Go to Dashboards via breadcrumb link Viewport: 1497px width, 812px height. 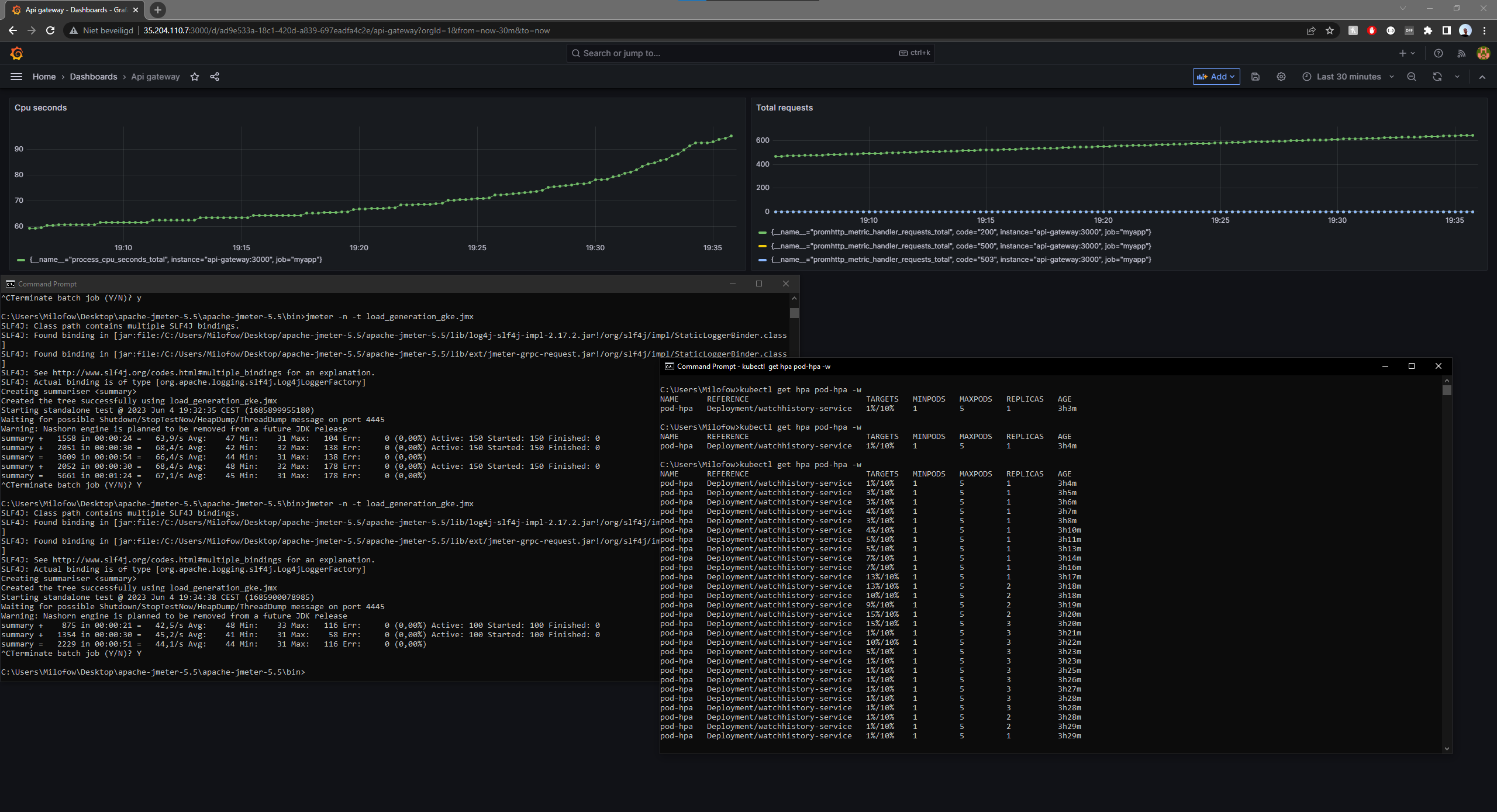[94, 77]
